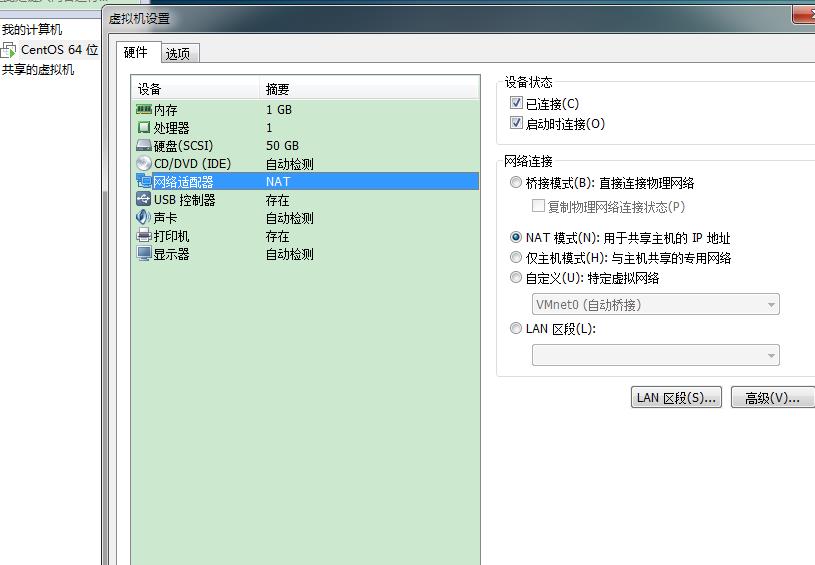The width and height of the screenshot is (815, 565).
Task: Check 复制物理网络连接状态(P) checkbox
Action: click(538, 206)
